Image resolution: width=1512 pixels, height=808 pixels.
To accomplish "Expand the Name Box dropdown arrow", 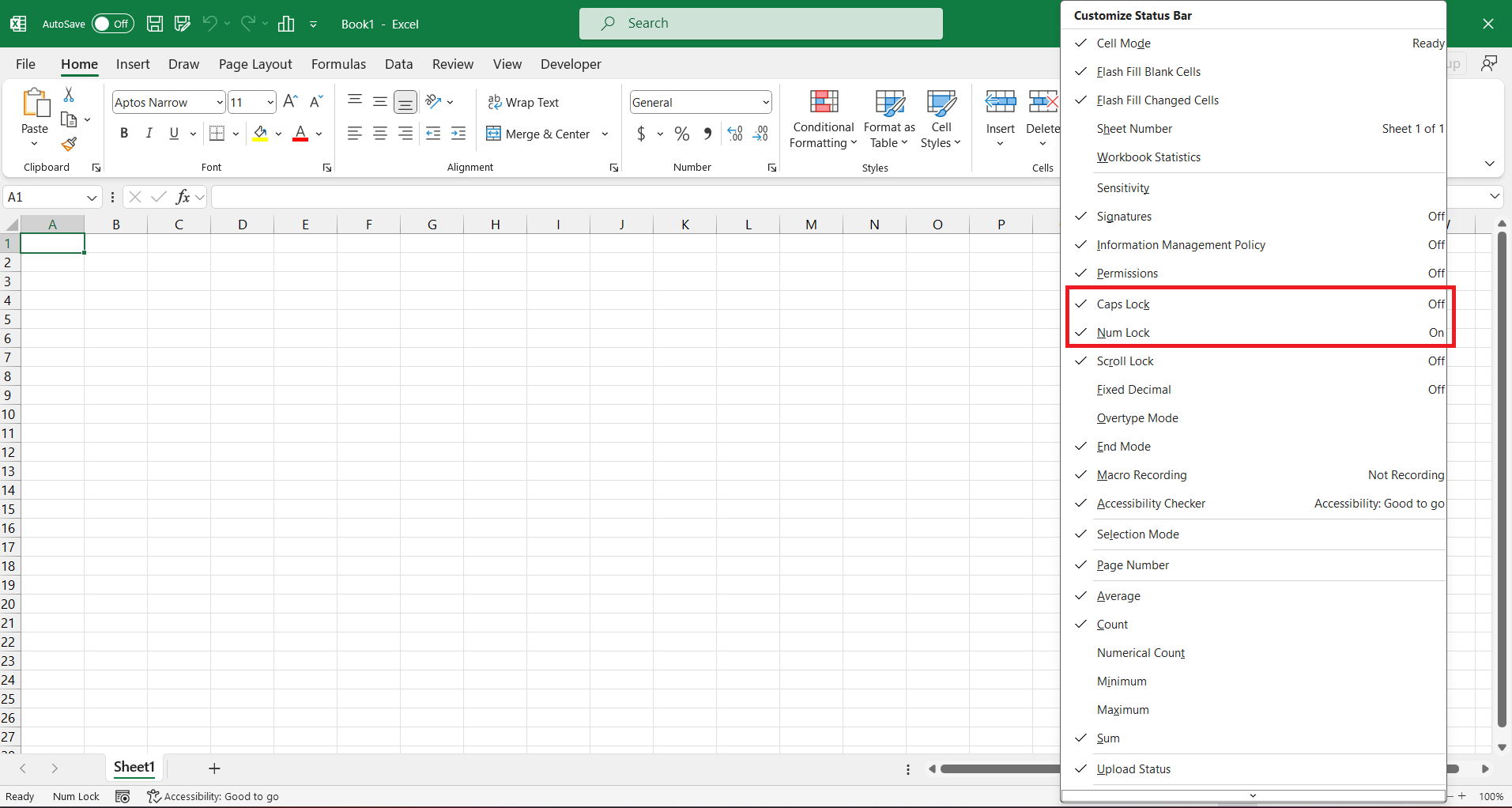I will point(92,197).
